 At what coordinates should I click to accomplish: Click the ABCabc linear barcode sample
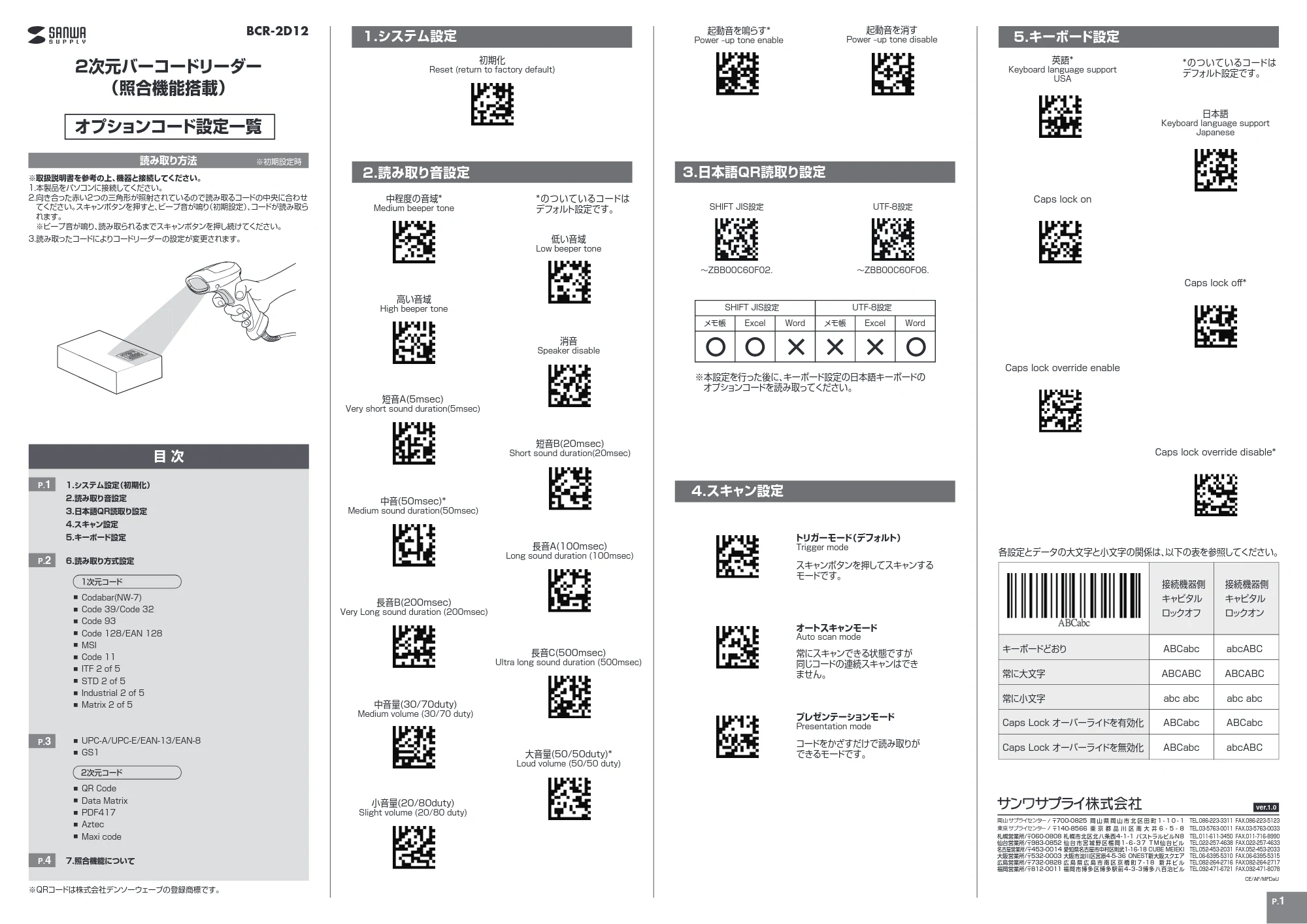pos(1074,600)
